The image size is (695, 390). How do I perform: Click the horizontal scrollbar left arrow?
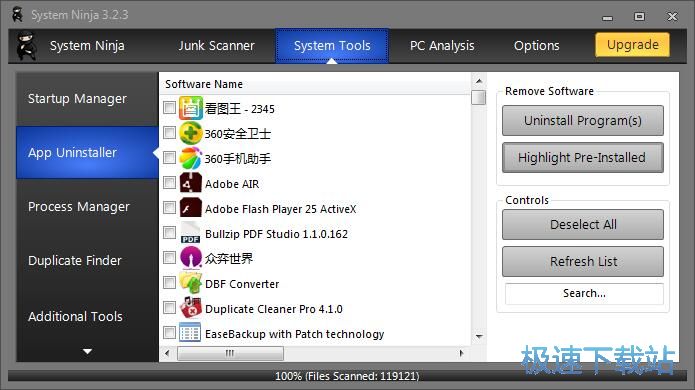click(x=167, y=353)
